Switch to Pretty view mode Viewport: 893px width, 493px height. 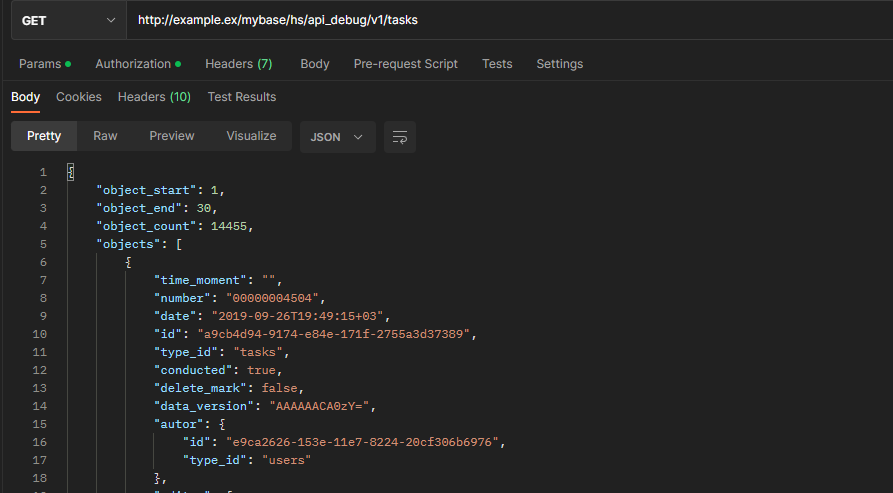click(44, 136)
